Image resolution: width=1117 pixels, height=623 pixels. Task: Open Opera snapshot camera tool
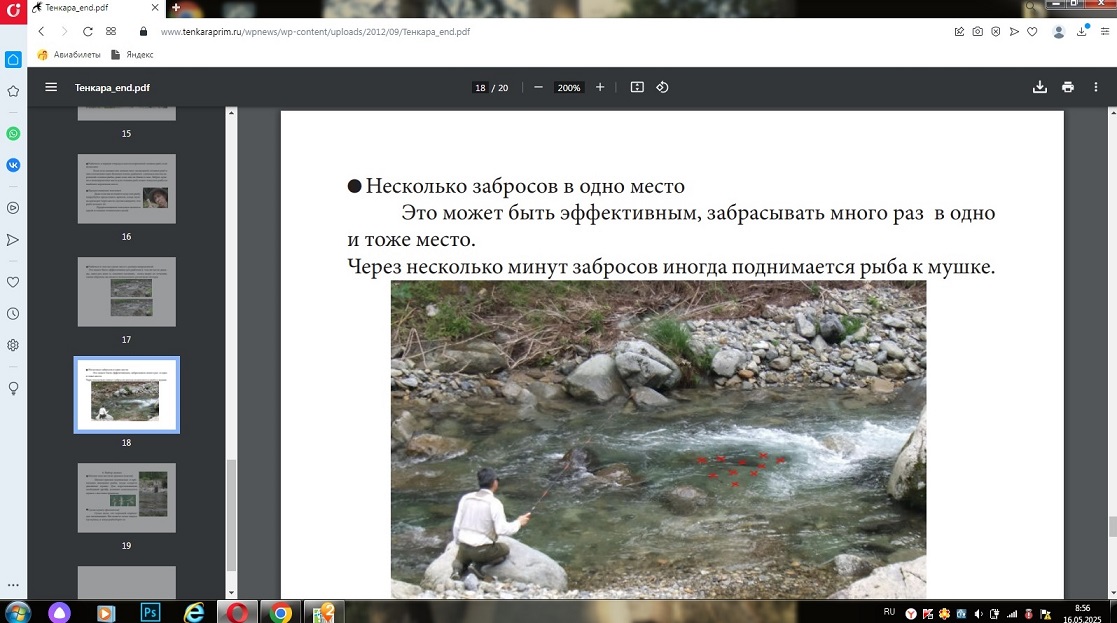(x=978, y=32)
